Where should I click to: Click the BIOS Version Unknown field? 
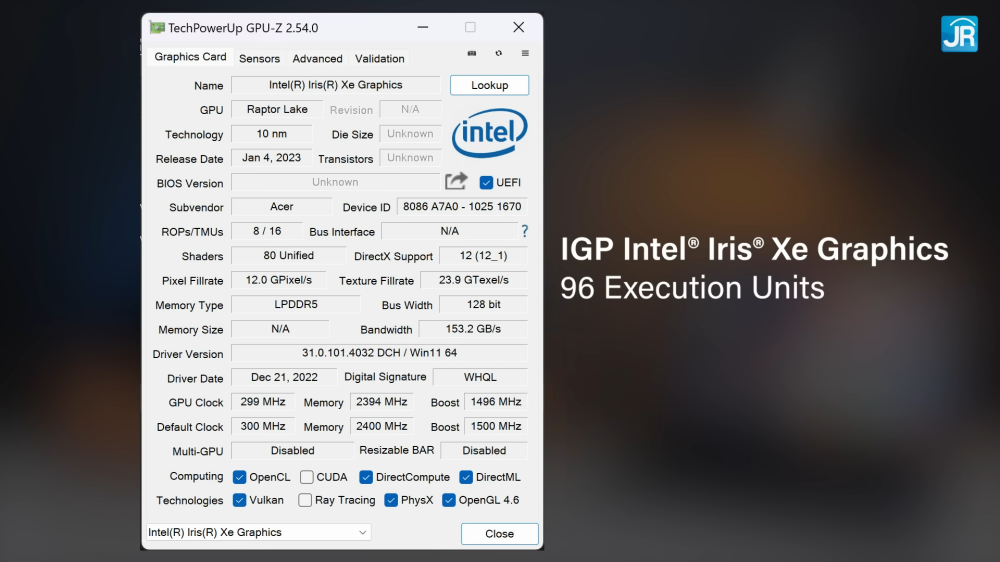click(x=335, y=182)
